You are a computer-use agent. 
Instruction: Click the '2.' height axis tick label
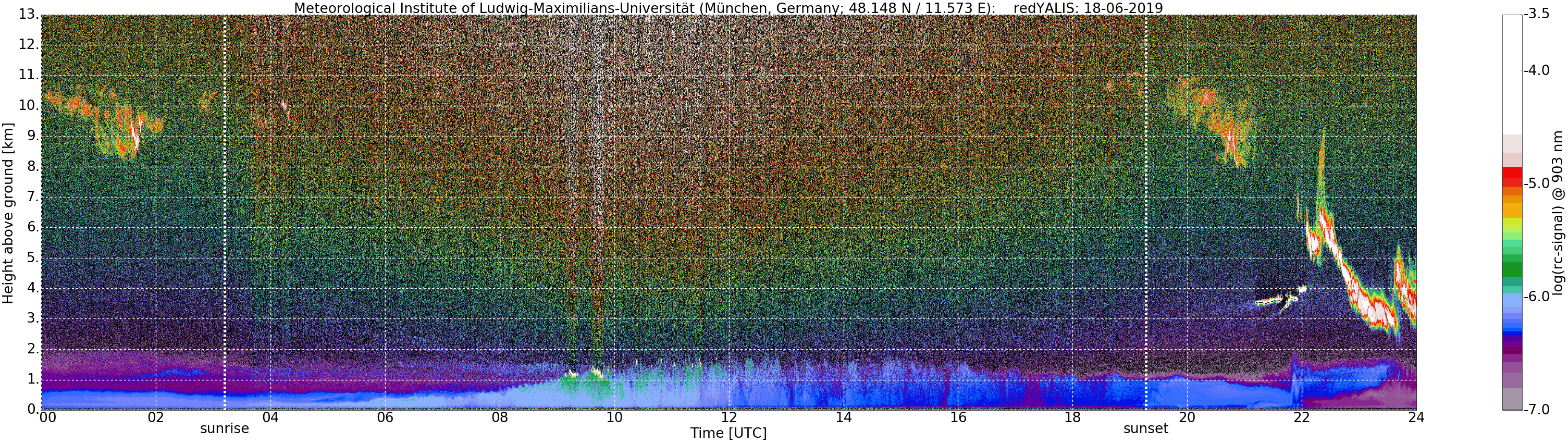tap(32, 349)
